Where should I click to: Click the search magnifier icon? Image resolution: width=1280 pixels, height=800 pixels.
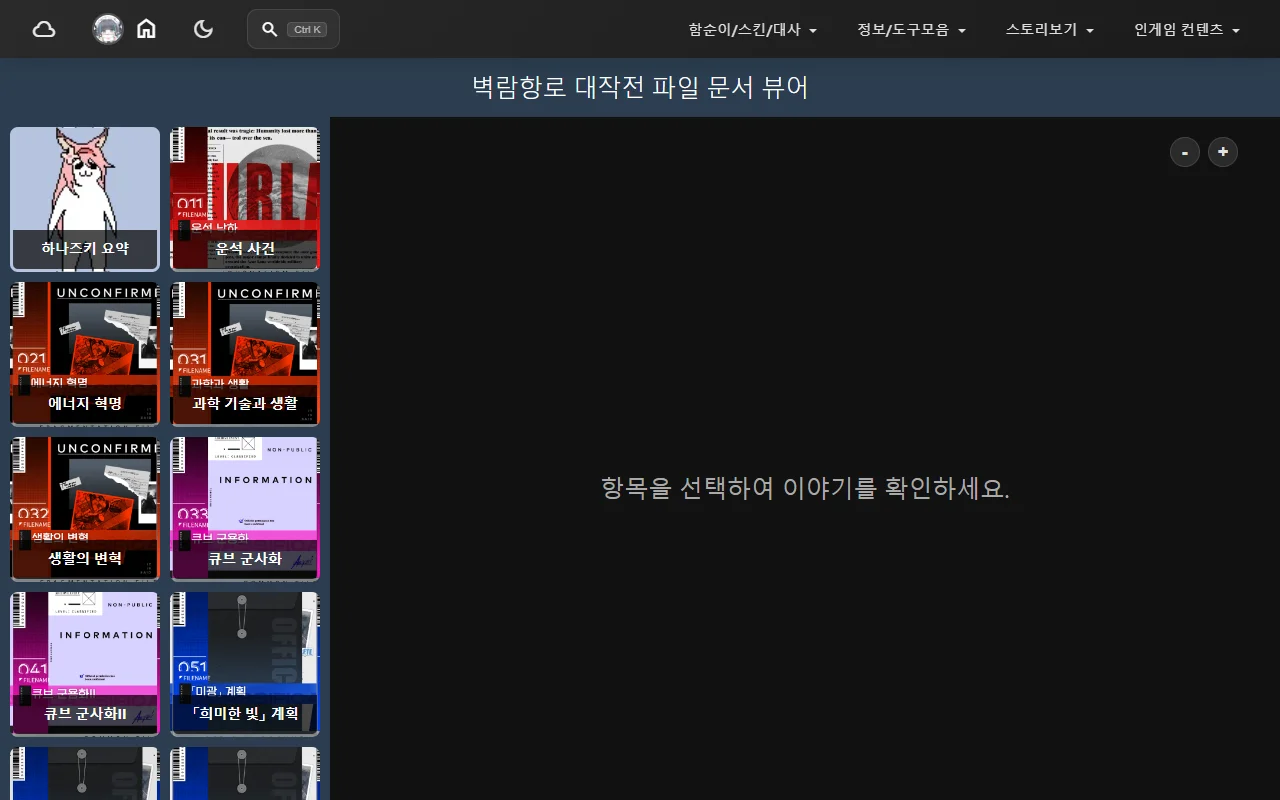[x=269, y=29]
